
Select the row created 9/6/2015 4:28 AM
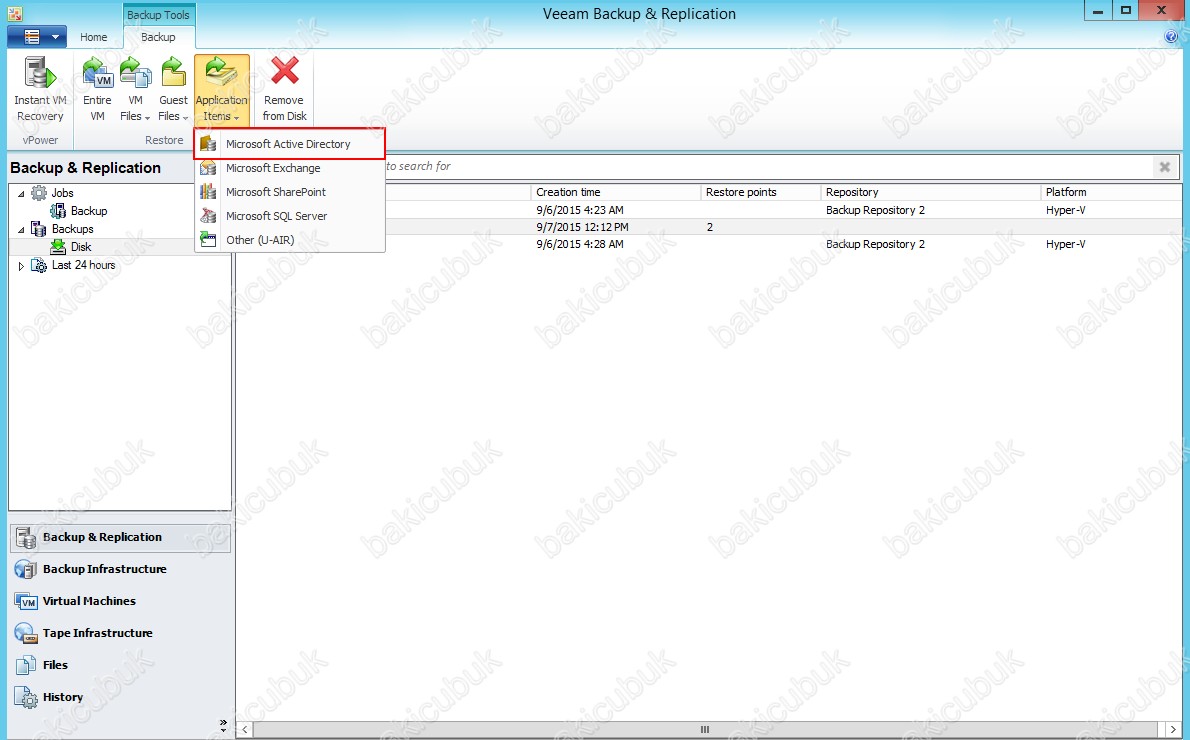coord(709,244)
